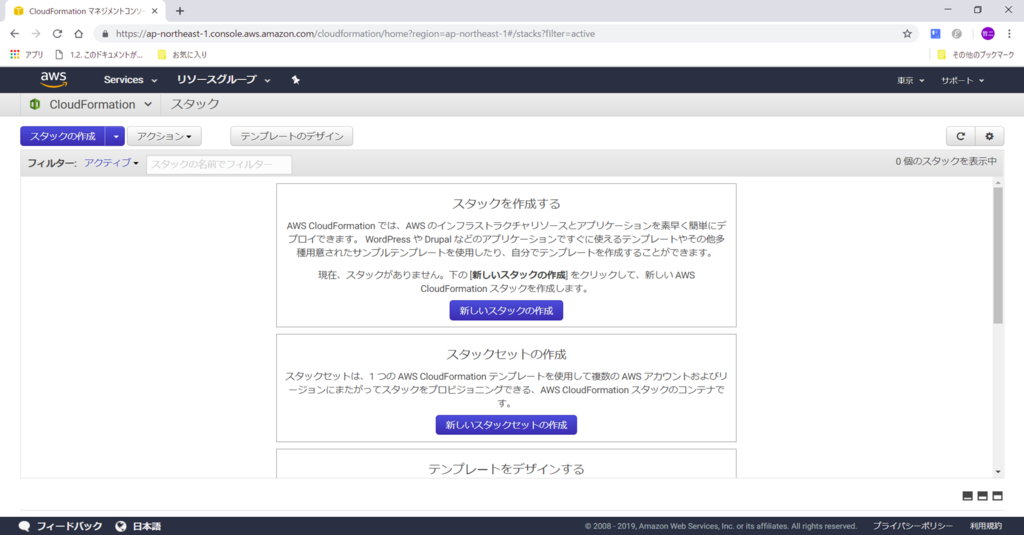The width and height of the screenshot is (1024, 535).
Task: Open the gray circular extension icon
Action: (957, 33)
